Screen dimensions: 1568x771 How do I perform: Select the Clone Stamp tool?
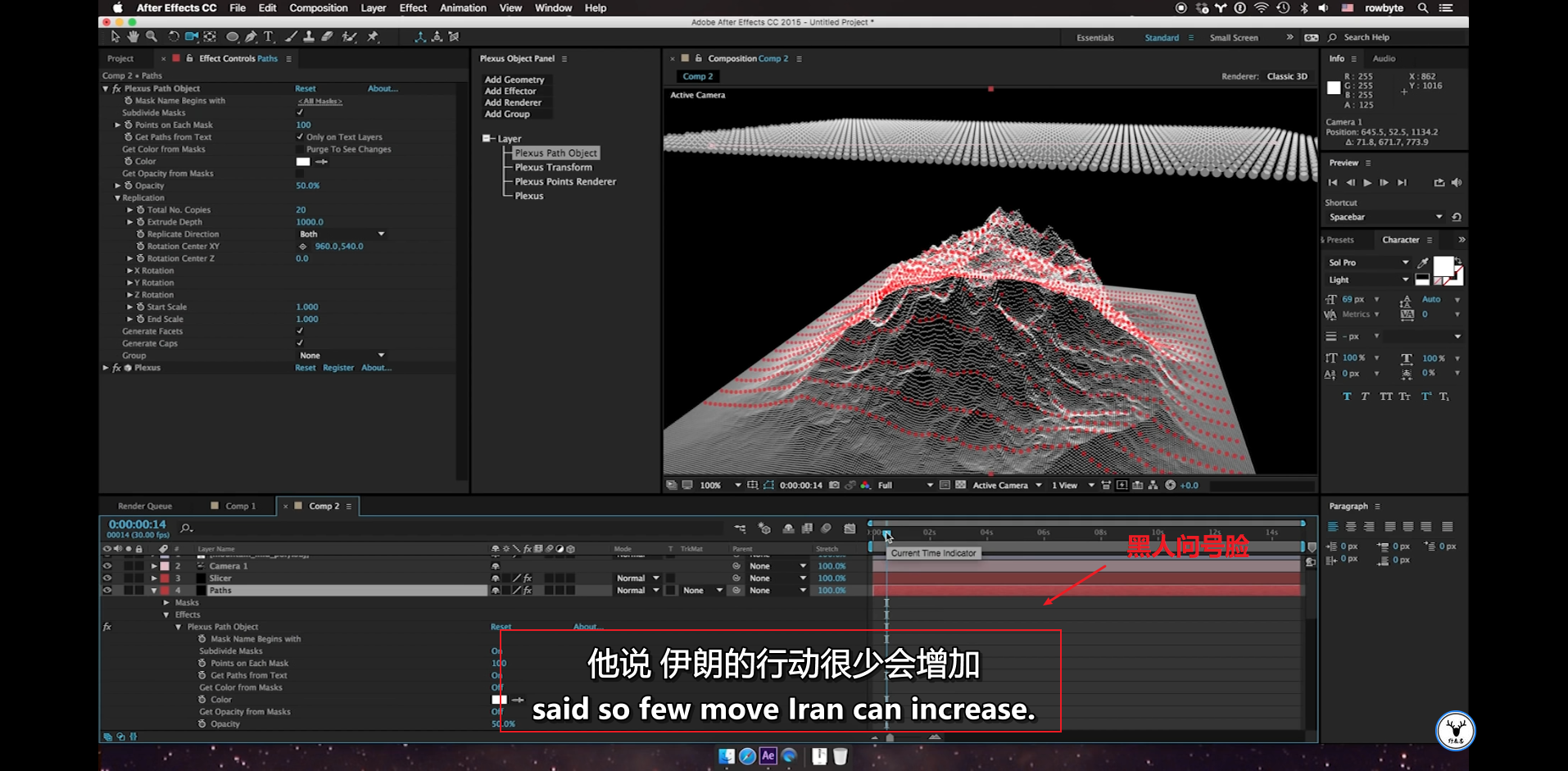(309, 37)
